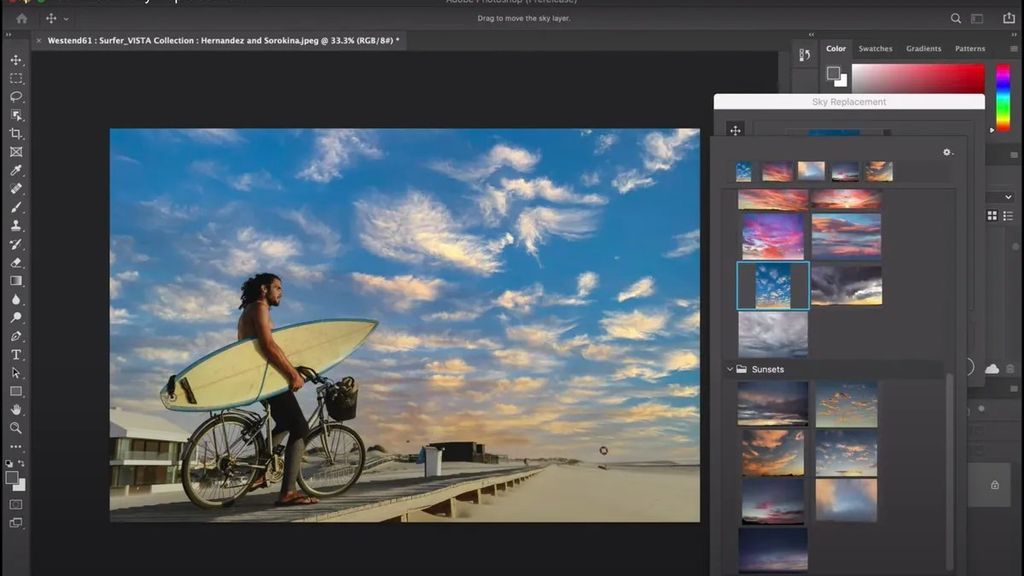The width and height of the screenshot is (1024, 576).
Task: Open the Sky Replacement settings gear menu
Action: 947,152
